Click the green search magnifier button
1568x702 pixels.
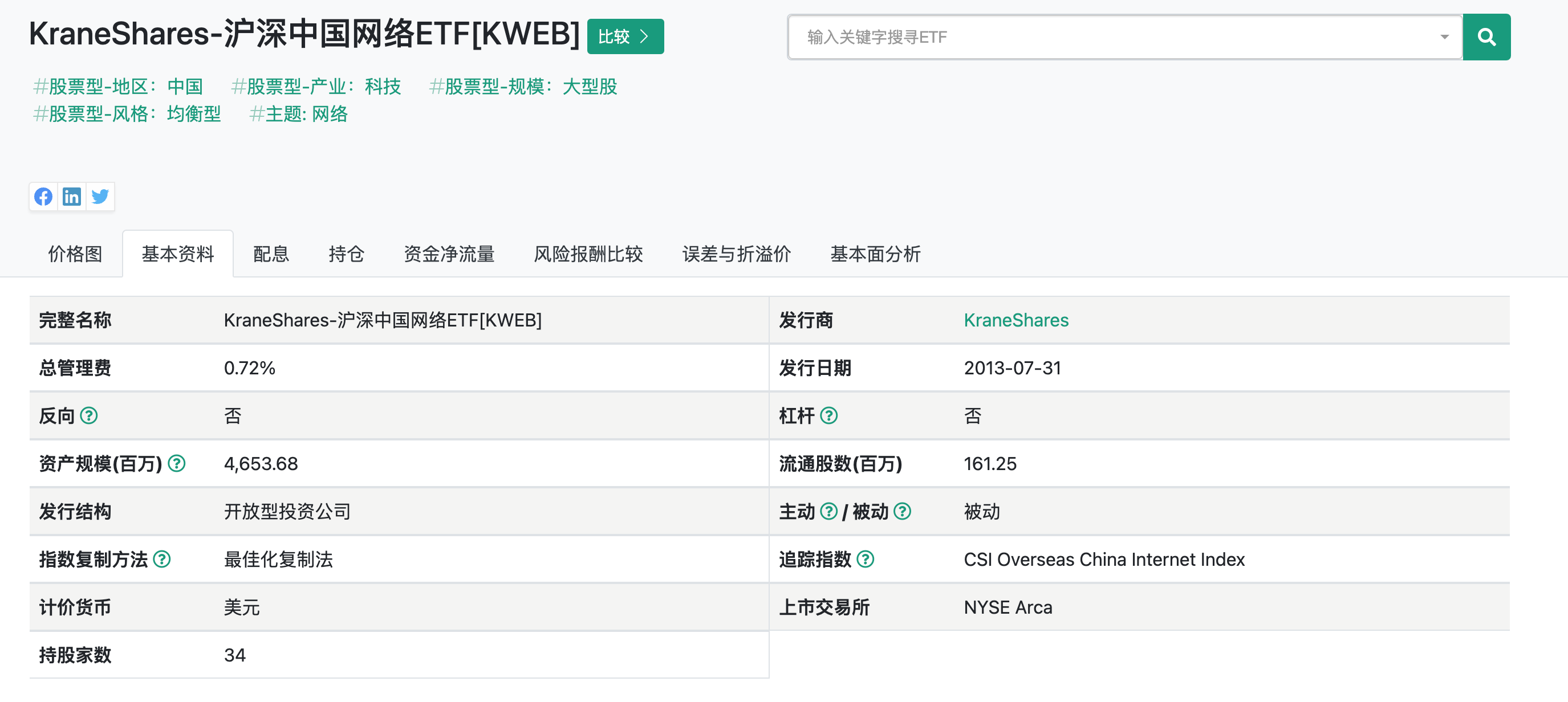click(x=1487, y=36)
